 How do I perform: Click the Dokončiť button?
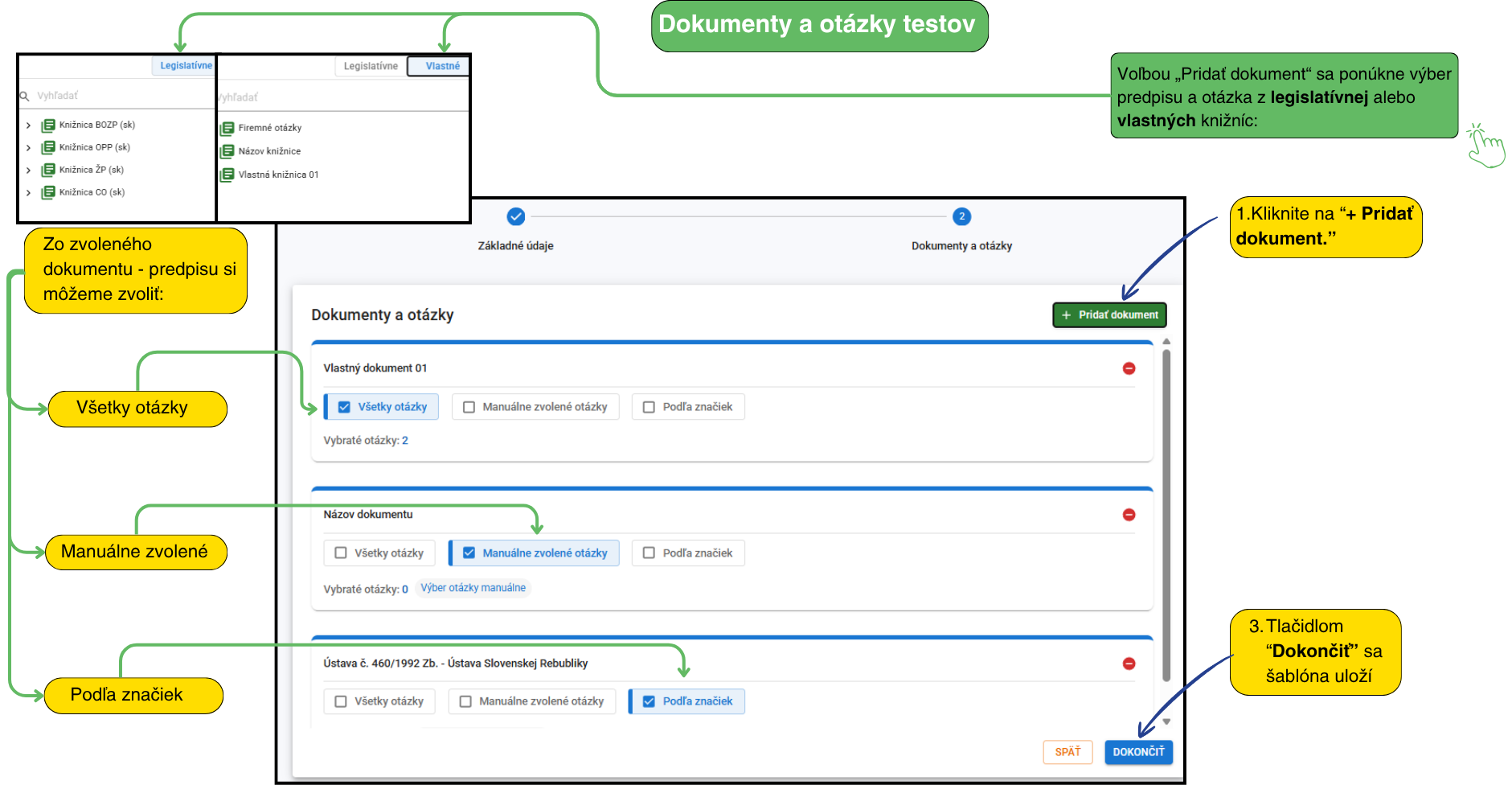[1138, 752]
